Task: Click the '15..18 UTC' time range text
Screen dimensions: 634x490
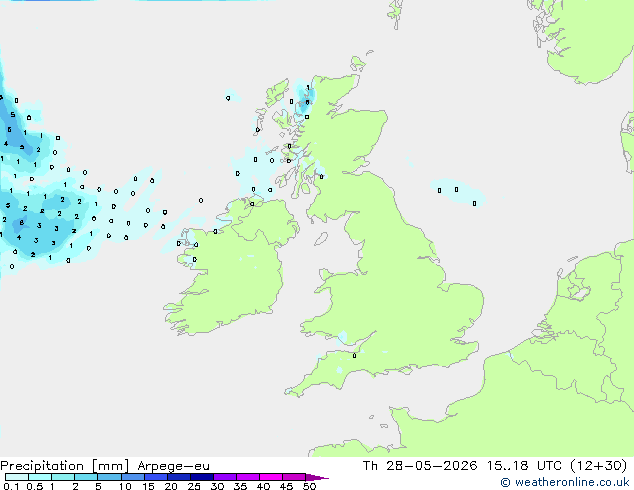Action: (524, 466)
